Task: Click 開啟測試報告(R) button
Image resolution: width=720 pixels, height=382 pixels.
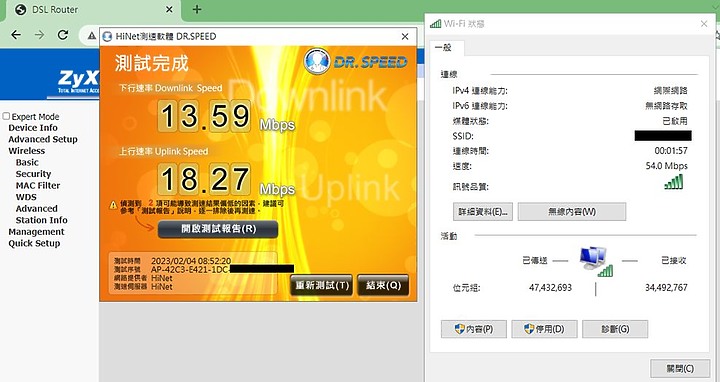Action: pos(218,229)
